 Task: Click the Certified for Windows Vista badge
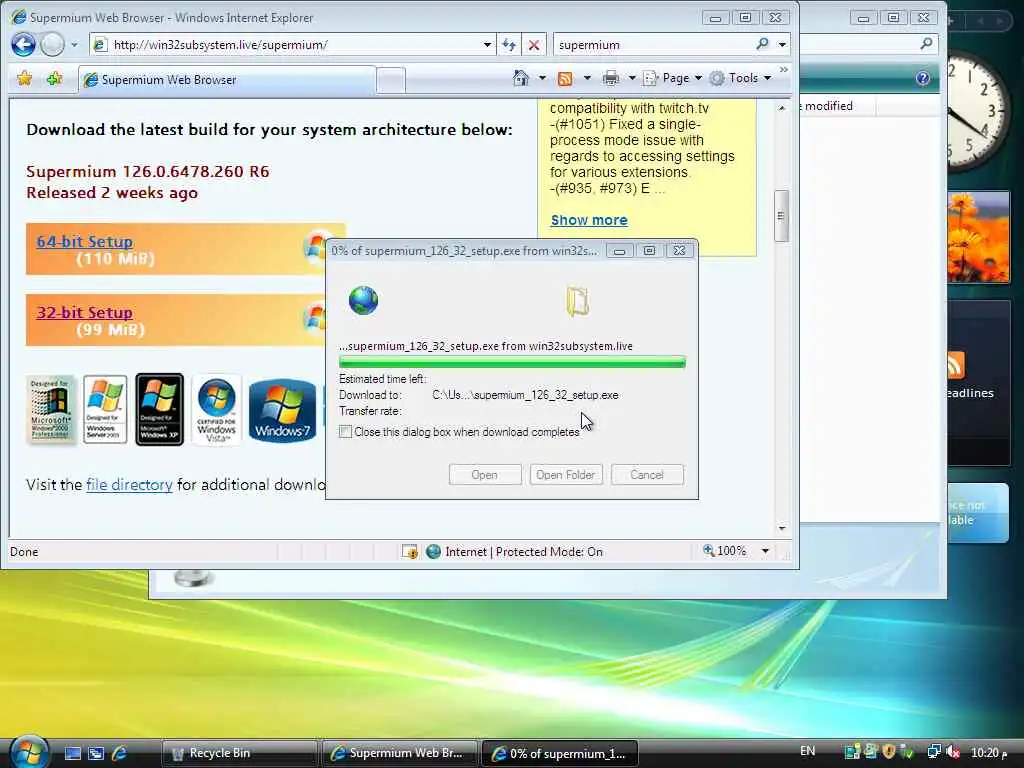pos(216,409)
